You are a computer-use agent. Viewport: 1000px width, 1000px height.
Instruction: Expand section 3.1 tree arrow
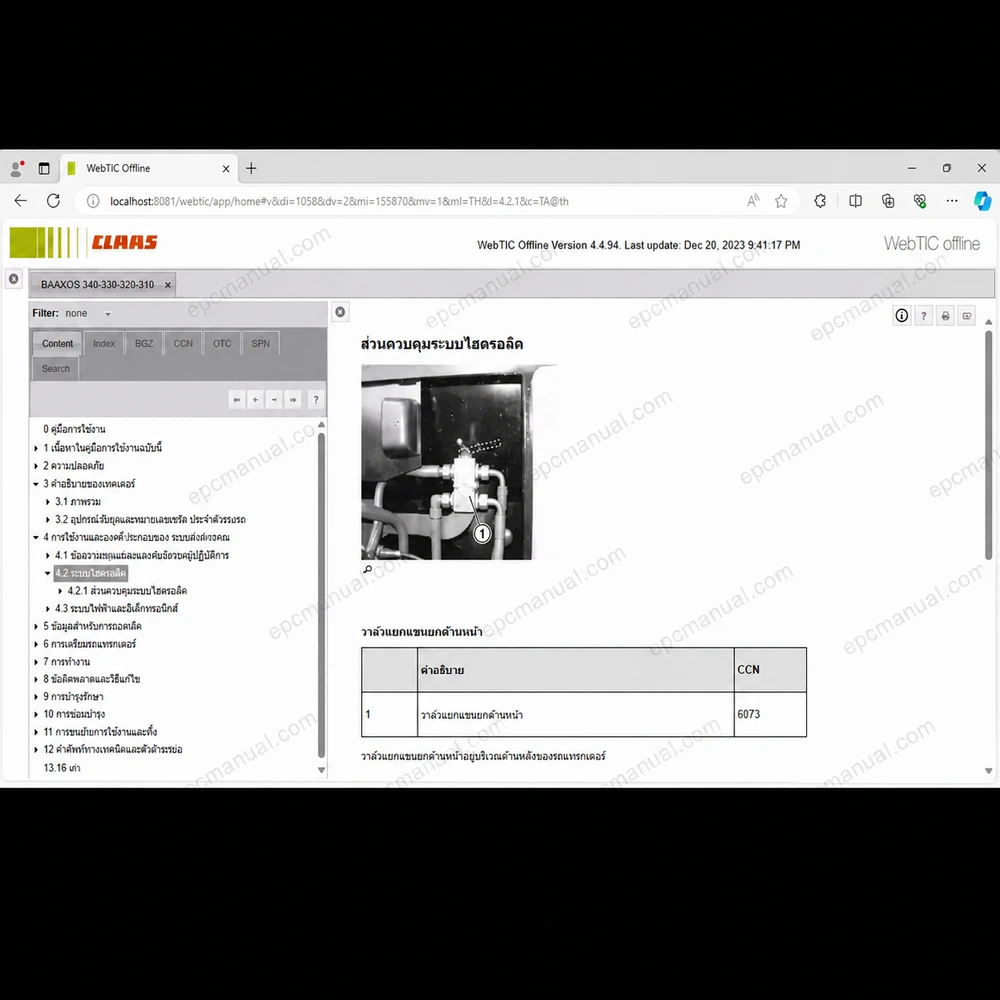[x=48, y=502]
